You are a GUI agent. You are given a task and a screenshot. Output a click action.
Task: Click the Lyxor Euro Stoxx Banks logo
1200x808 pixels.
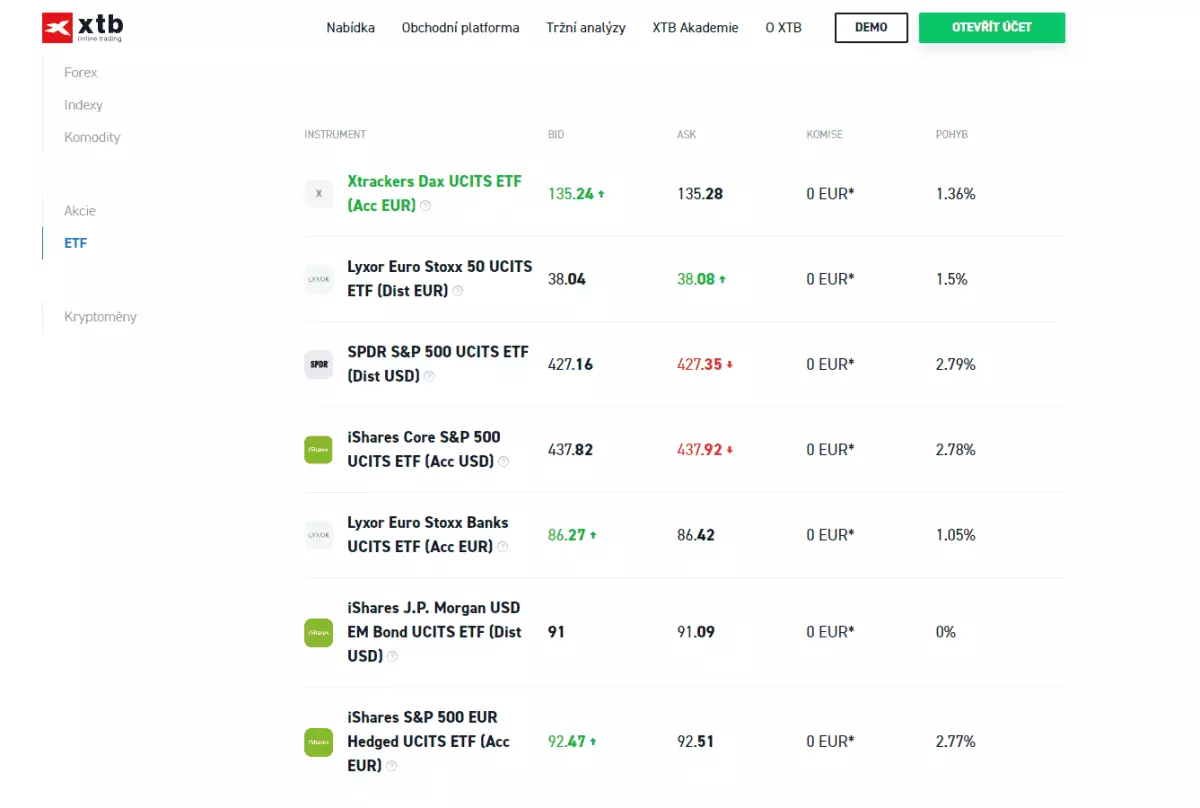point(318,535)
